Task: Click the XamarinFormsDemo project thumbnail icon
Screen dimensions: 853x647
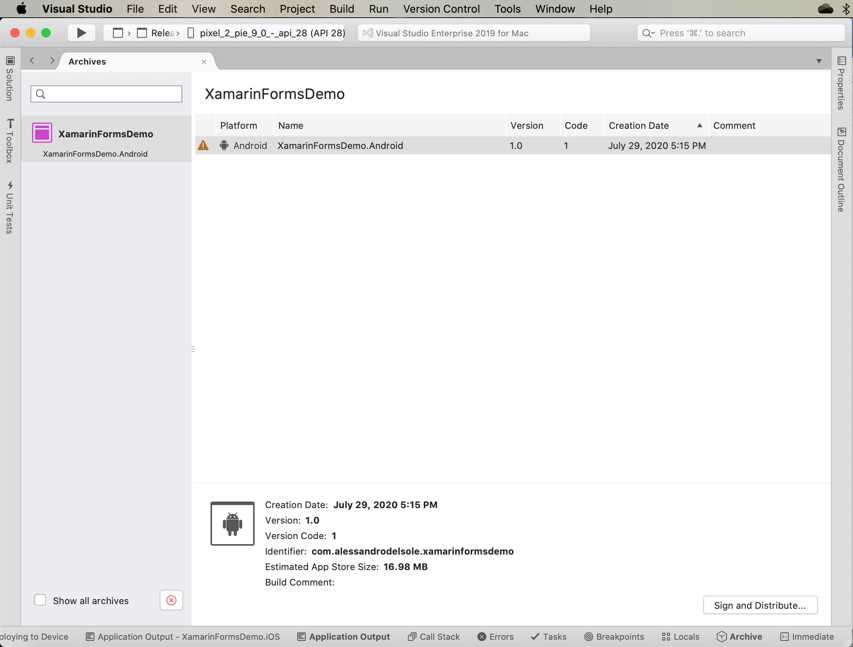Action: click(x=41, y=132)
